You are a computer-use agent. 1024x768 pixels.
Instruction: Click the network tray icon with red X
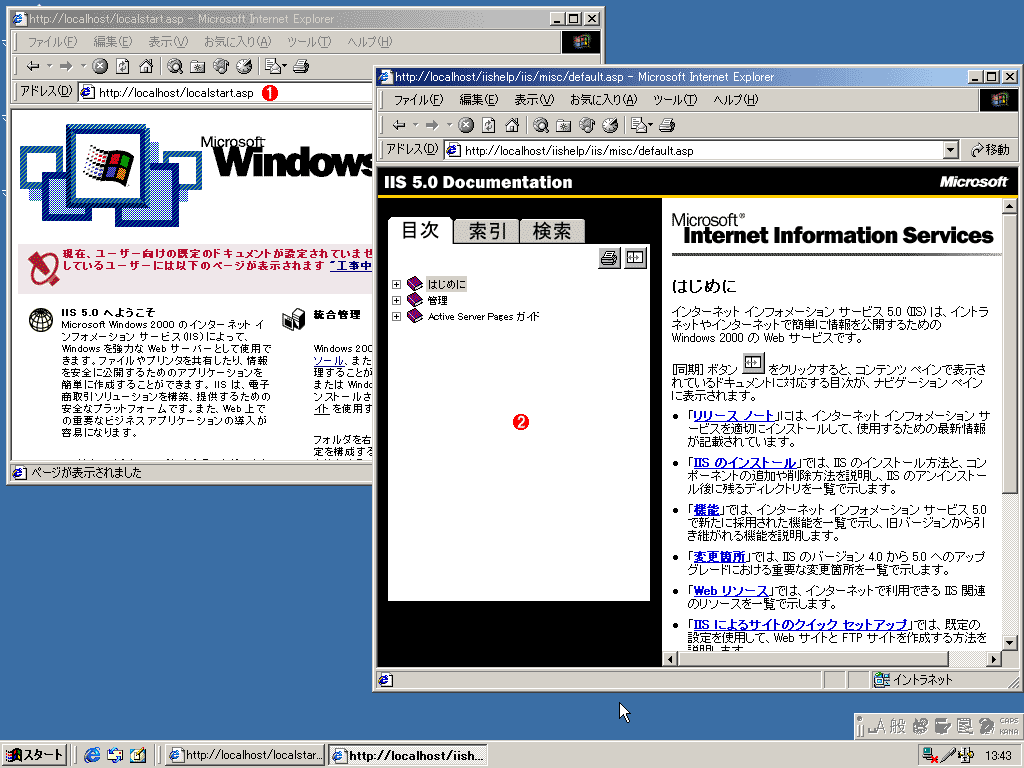pos(929,756)
